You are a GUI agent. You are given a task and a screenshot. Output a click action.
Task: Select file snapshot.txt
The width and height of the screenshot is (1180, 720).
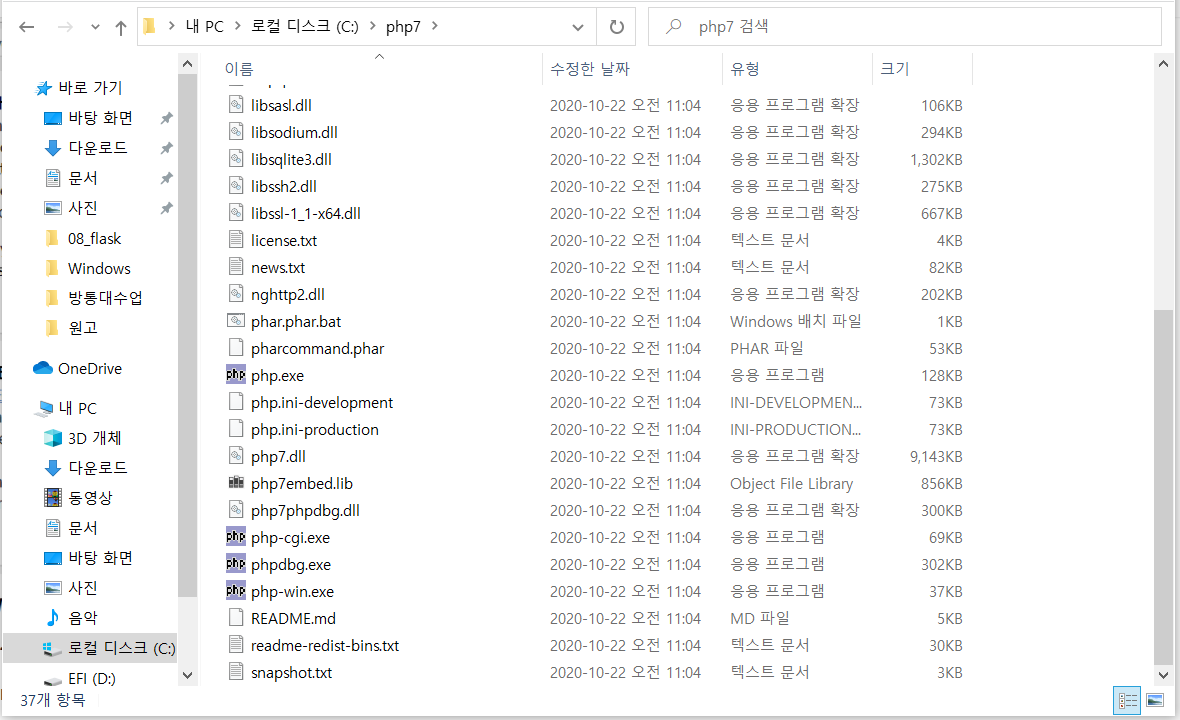(291, 673)
